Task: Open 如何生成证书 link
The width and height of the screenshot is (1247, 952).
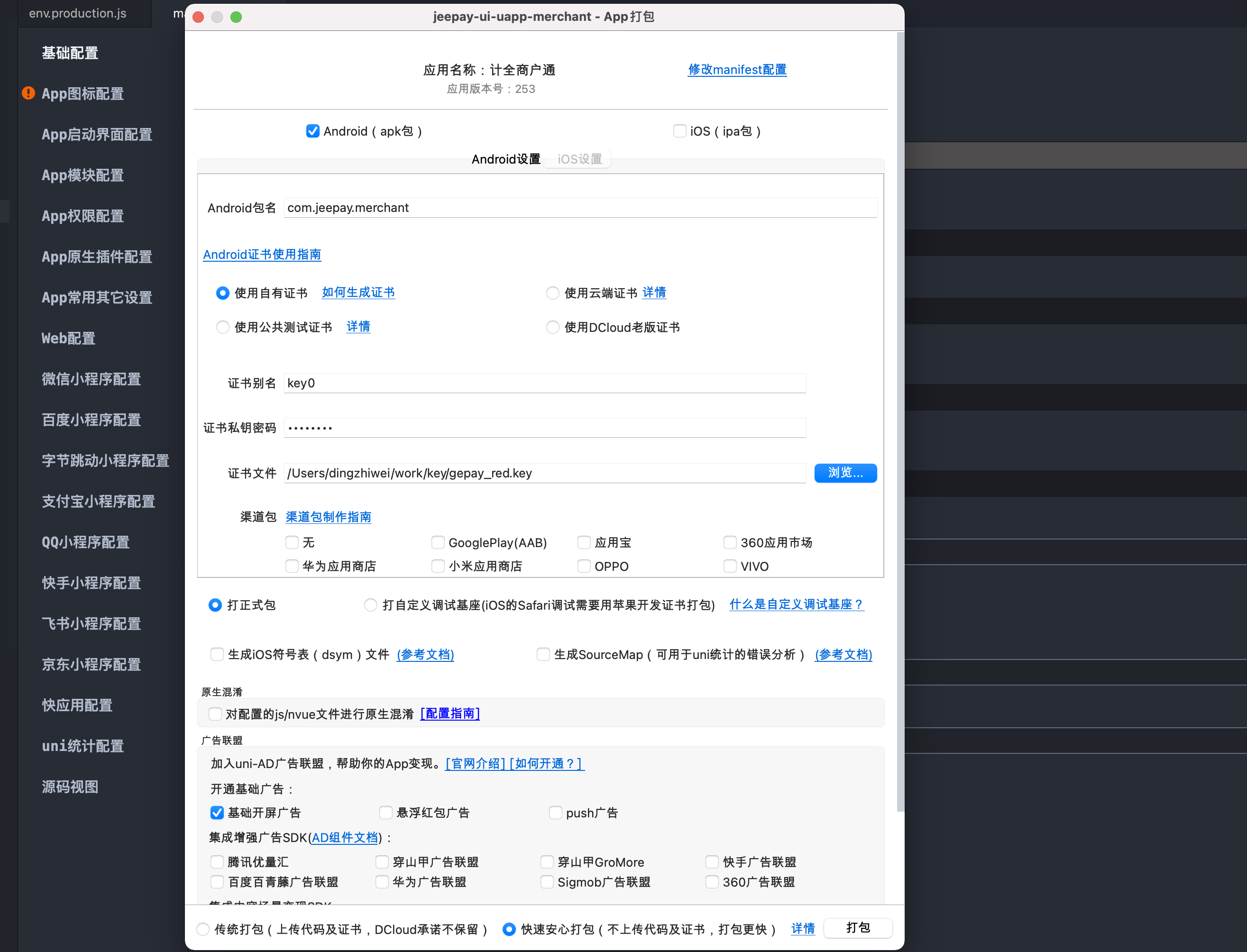Action: tap(358, 293)
